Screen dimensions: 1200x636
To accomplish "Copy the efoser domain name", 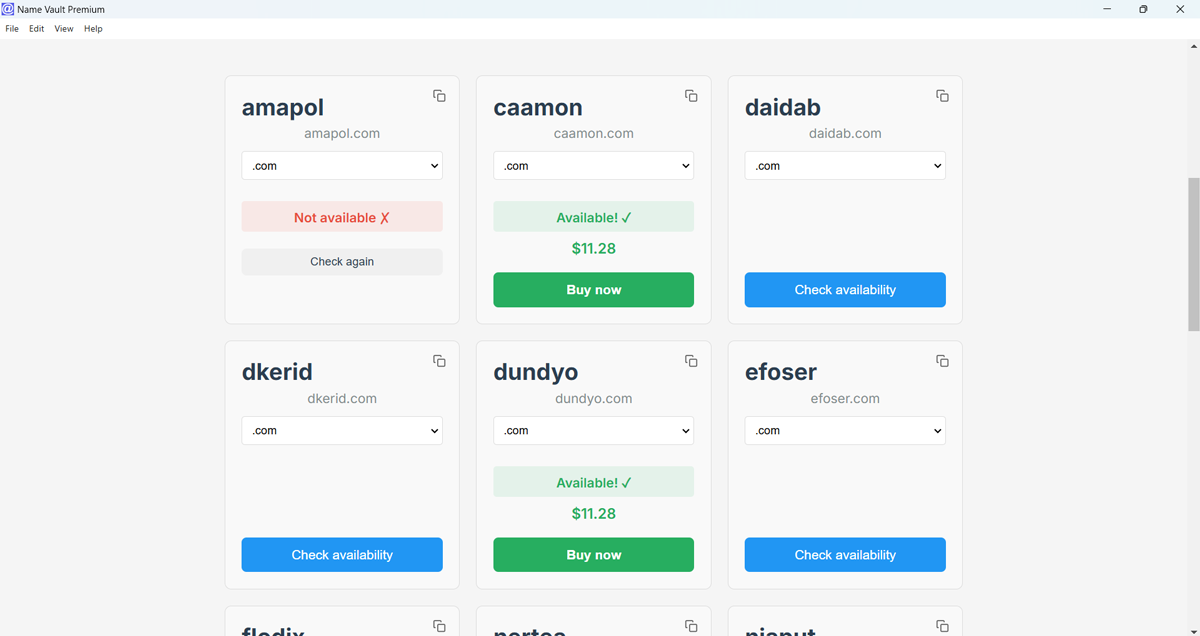I will point(942,361).
